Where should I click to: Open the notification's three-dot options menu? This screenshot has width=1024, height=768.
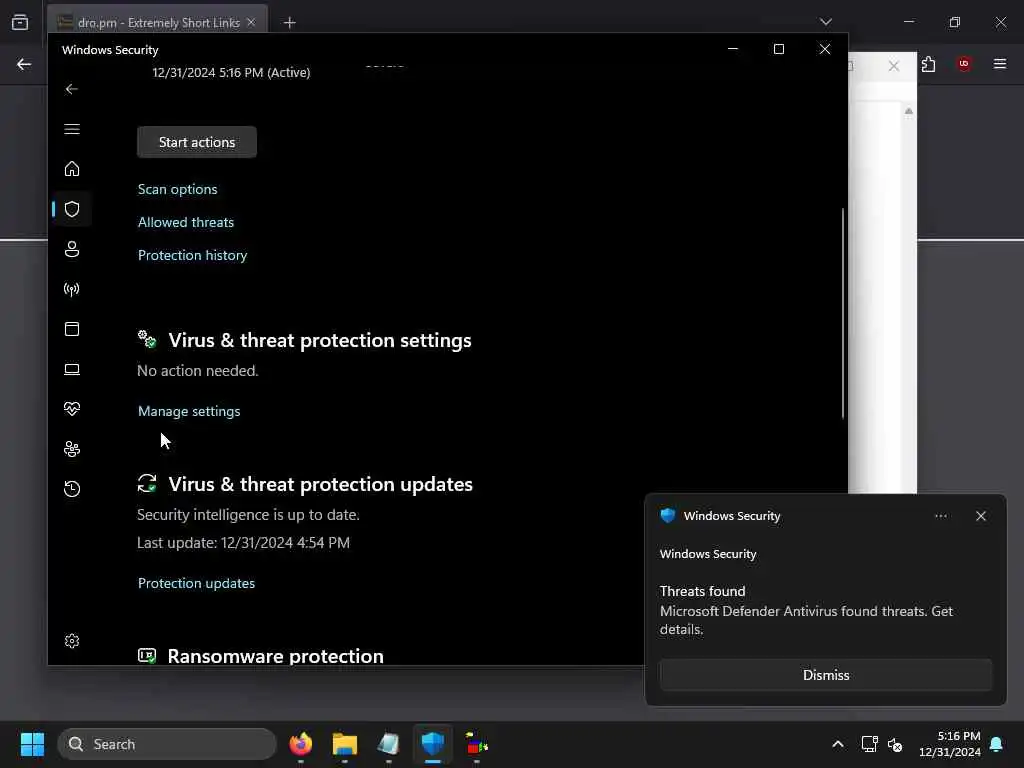point(940,516)
